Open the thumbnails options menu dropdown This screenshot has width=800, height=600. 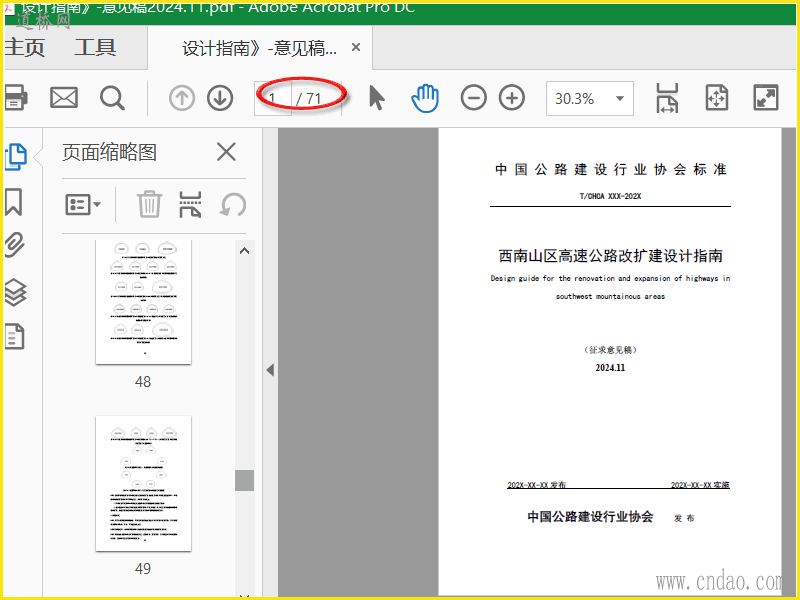[83, 205]
